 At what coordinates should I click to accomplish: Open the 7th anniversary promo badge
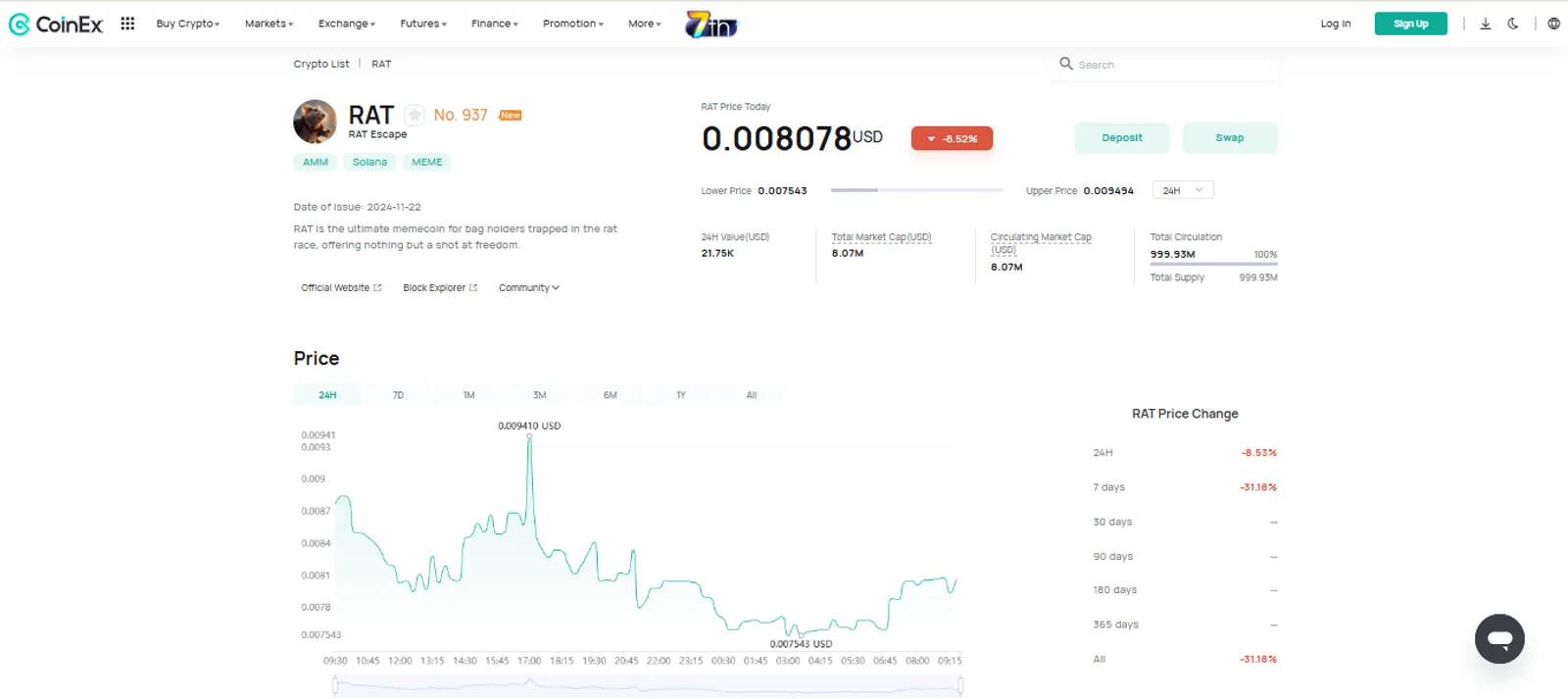(711, 25)
